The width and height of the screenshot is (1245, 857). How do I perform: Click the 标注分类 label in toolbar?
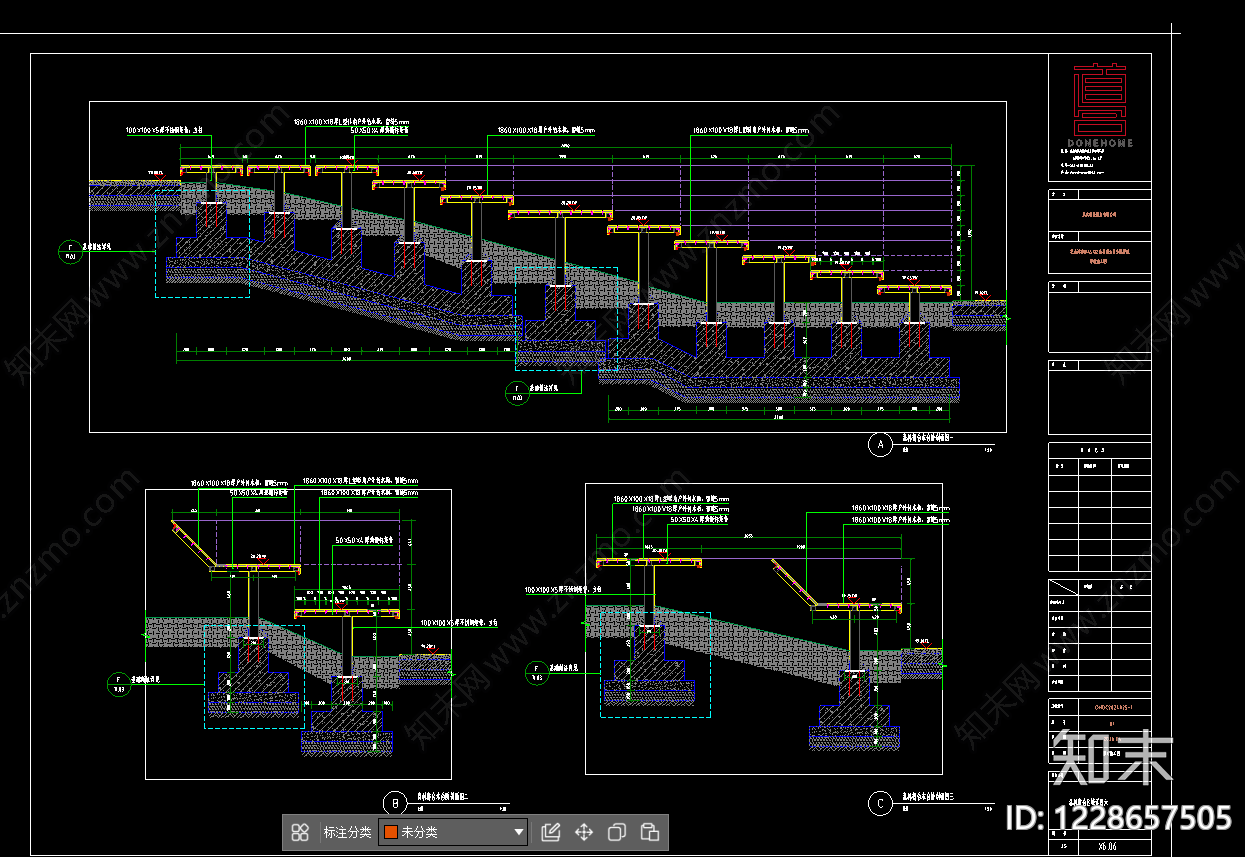[x=347, y=832]
